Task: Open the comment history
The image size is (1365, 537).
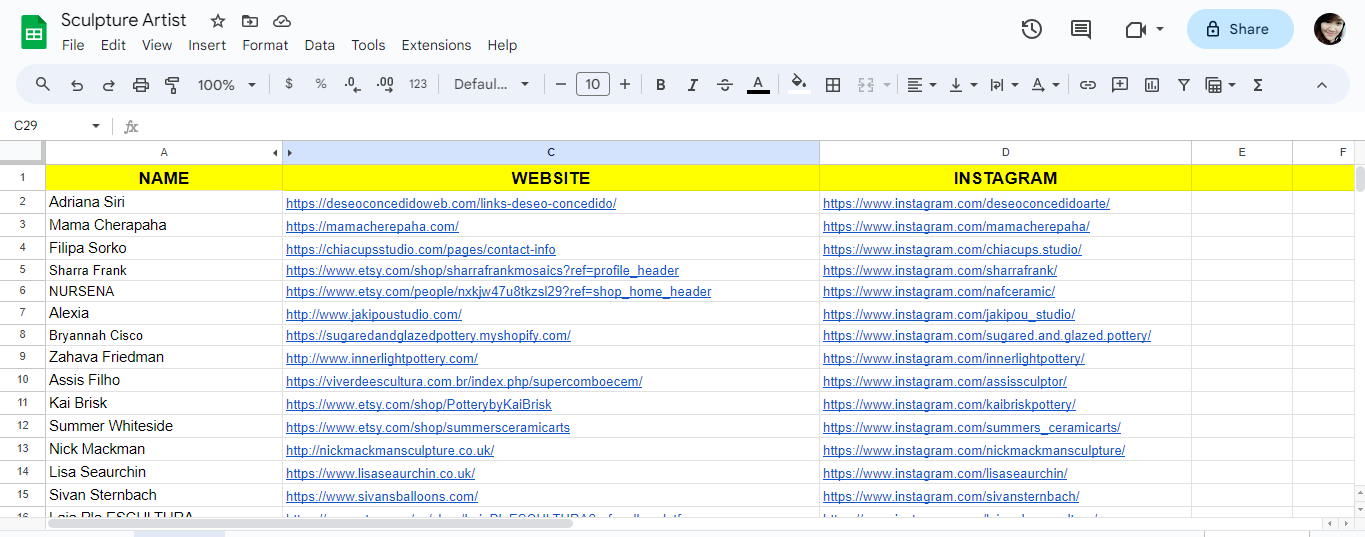Action: pyautogui.click(x=1081, y=29)
